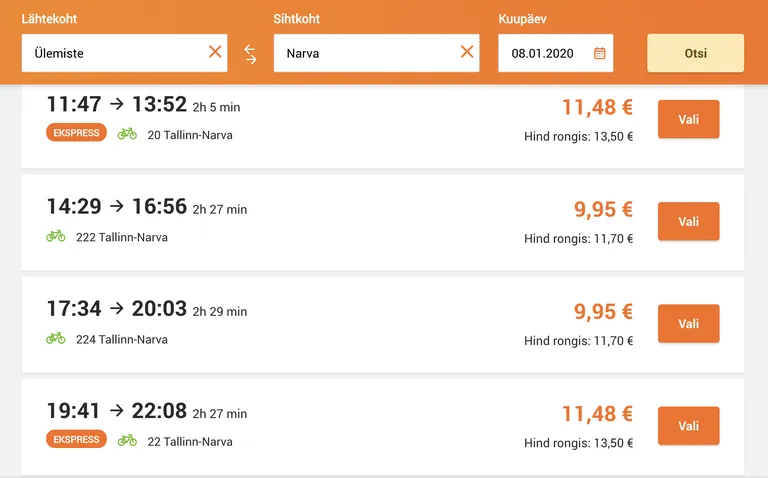Swap departure and destination stations
The width and height of the screenshot is (768, 478).
(x=250, y=54)
